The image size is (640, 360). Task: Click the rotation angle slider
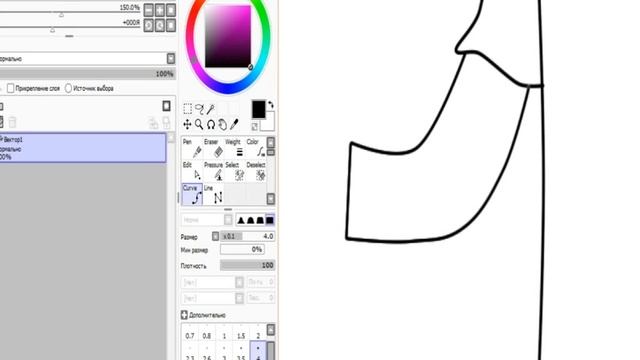click(70, 27)
